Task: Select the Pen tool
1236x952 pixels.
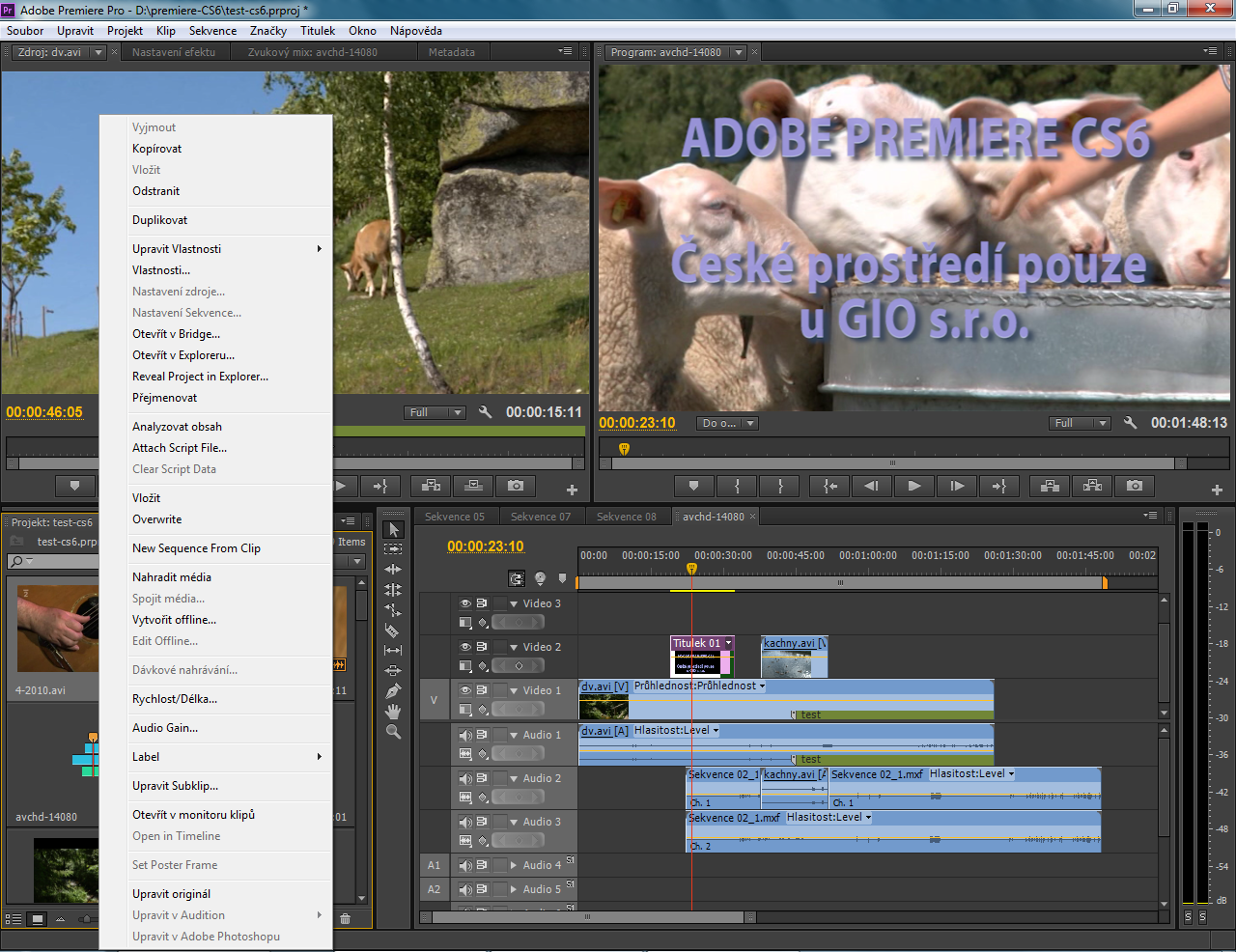Action: [x=393, y=691]
